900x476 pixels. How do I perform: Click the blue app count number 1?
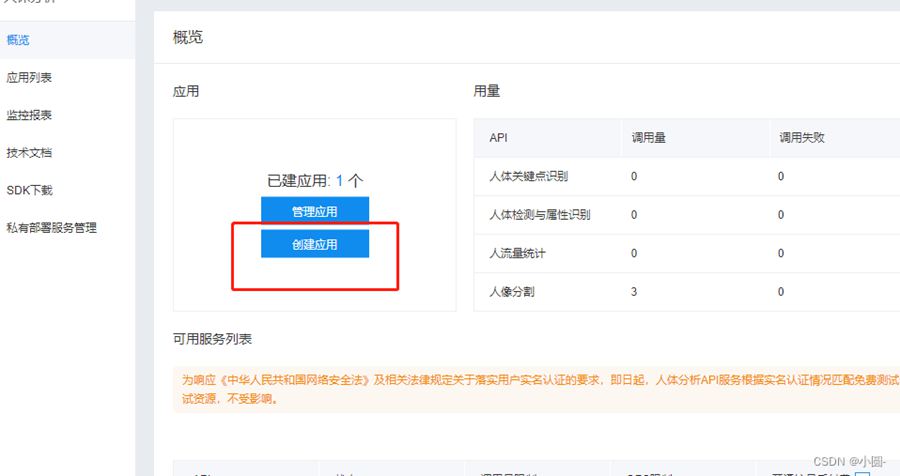coord(339,181)
